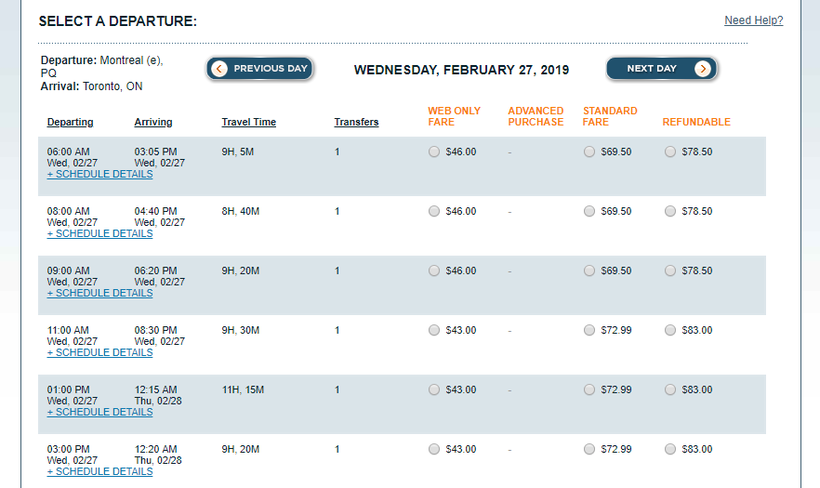This screenshot has height=488, width=820.
Task: Sort by Departing column header
Action: [70, 123]
